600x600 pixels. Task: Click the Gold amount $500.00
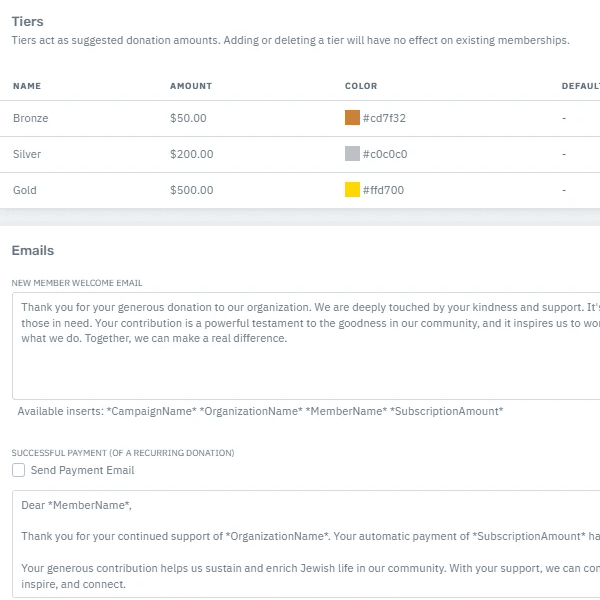[191, 190]
